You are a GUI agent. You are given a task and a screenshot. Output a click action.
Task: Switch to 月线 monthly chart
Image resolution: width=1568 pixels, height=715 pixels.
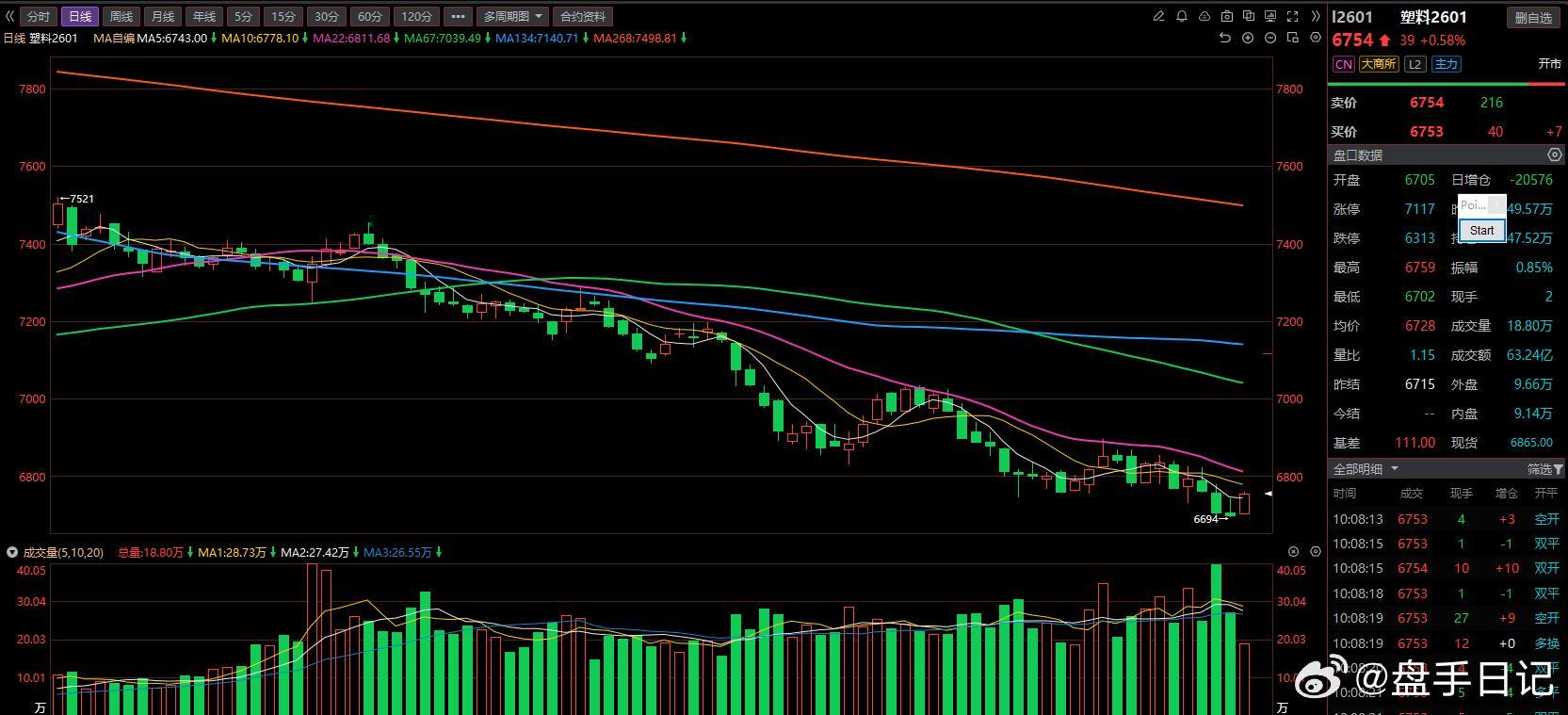pos(163,17)
